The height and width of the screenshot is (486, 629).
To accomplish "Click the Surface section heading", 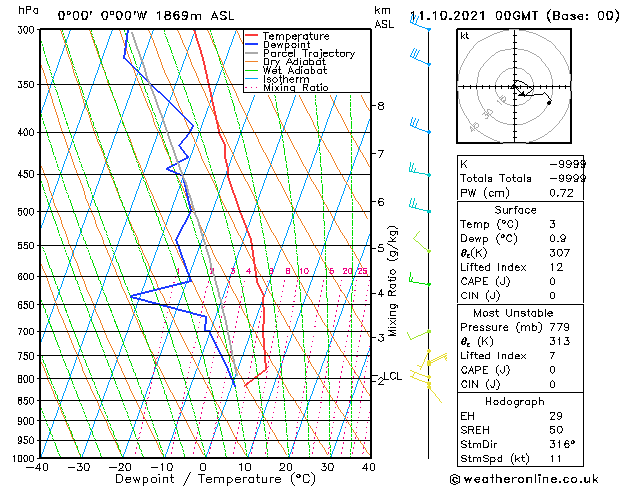I will [x=515, y=210].
